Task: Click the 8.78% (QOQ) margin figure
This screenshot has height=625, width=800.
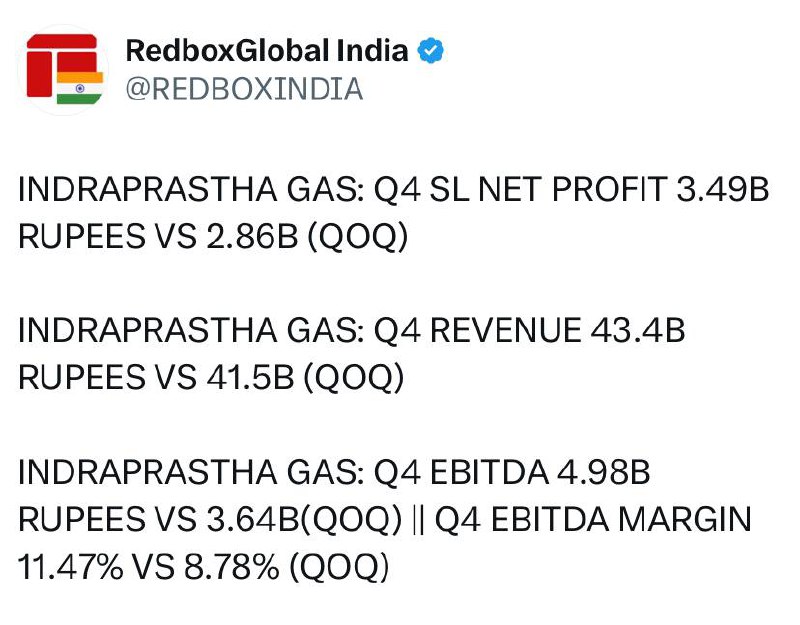Action: [x=286, y=566]
